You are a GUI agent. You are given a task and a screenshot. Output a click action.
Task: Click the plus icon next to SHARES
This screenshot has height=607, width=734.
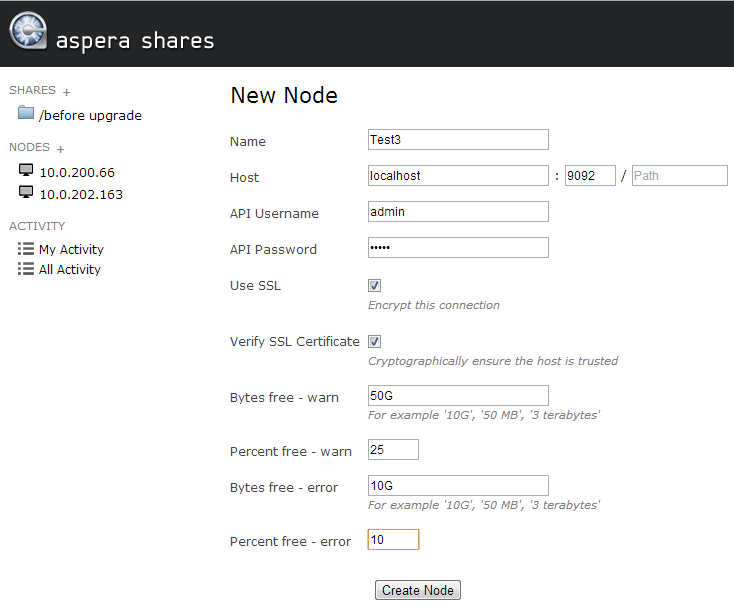coord(67,92)
